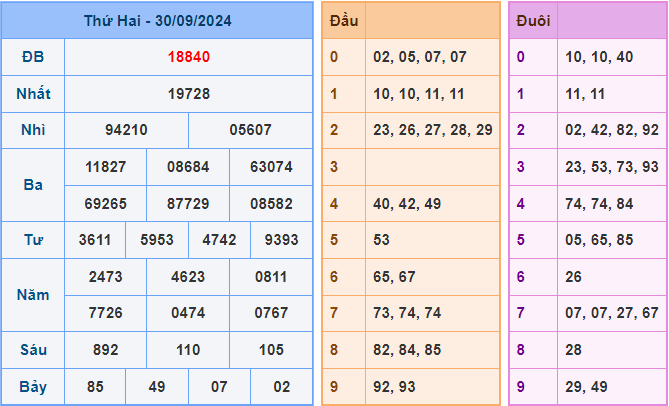669x406 pixels.
Task: Select fourth prize number 5953
Action: (157, 240)
